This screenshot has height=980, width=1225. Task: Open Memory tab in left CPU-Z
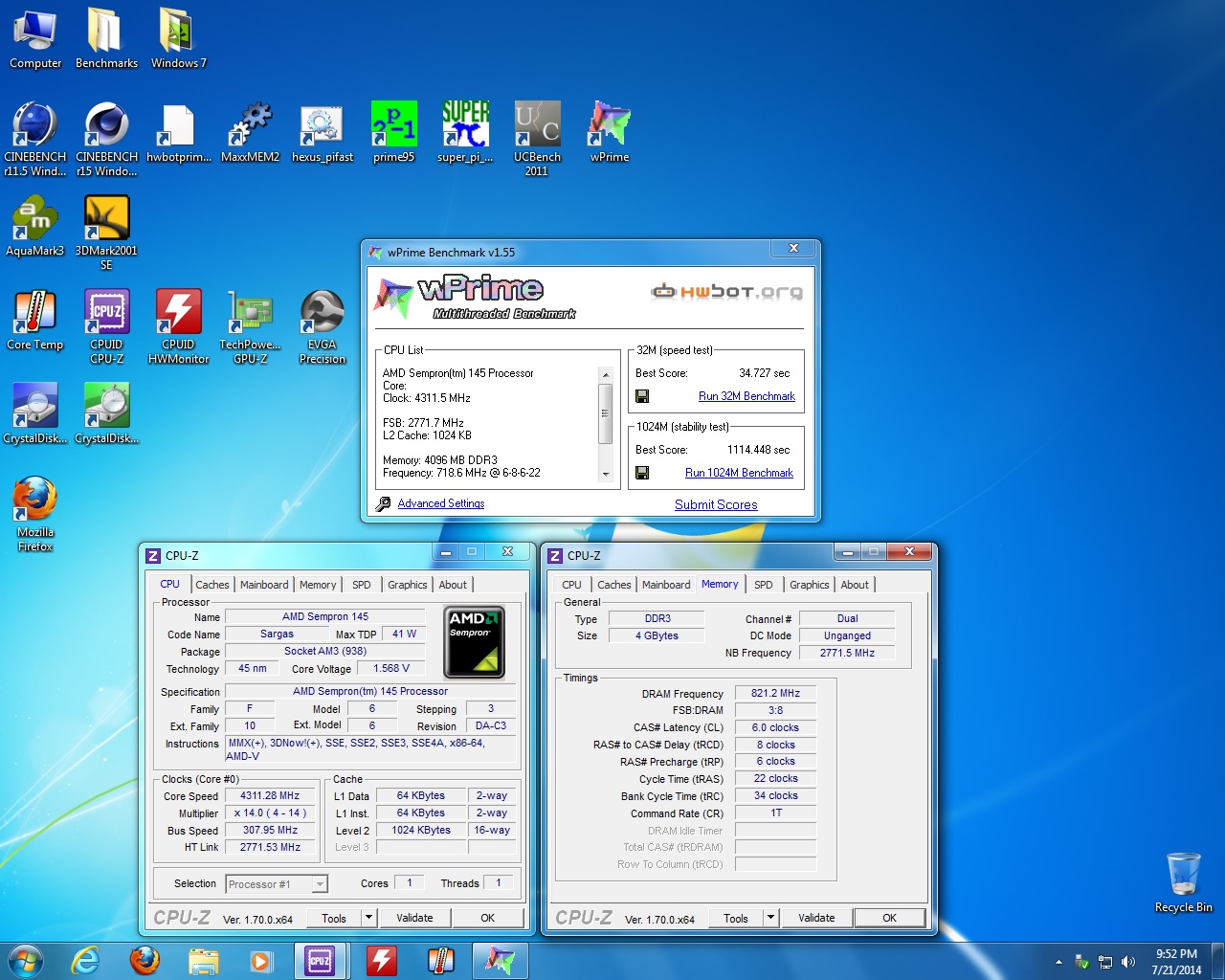pos(318,585)
